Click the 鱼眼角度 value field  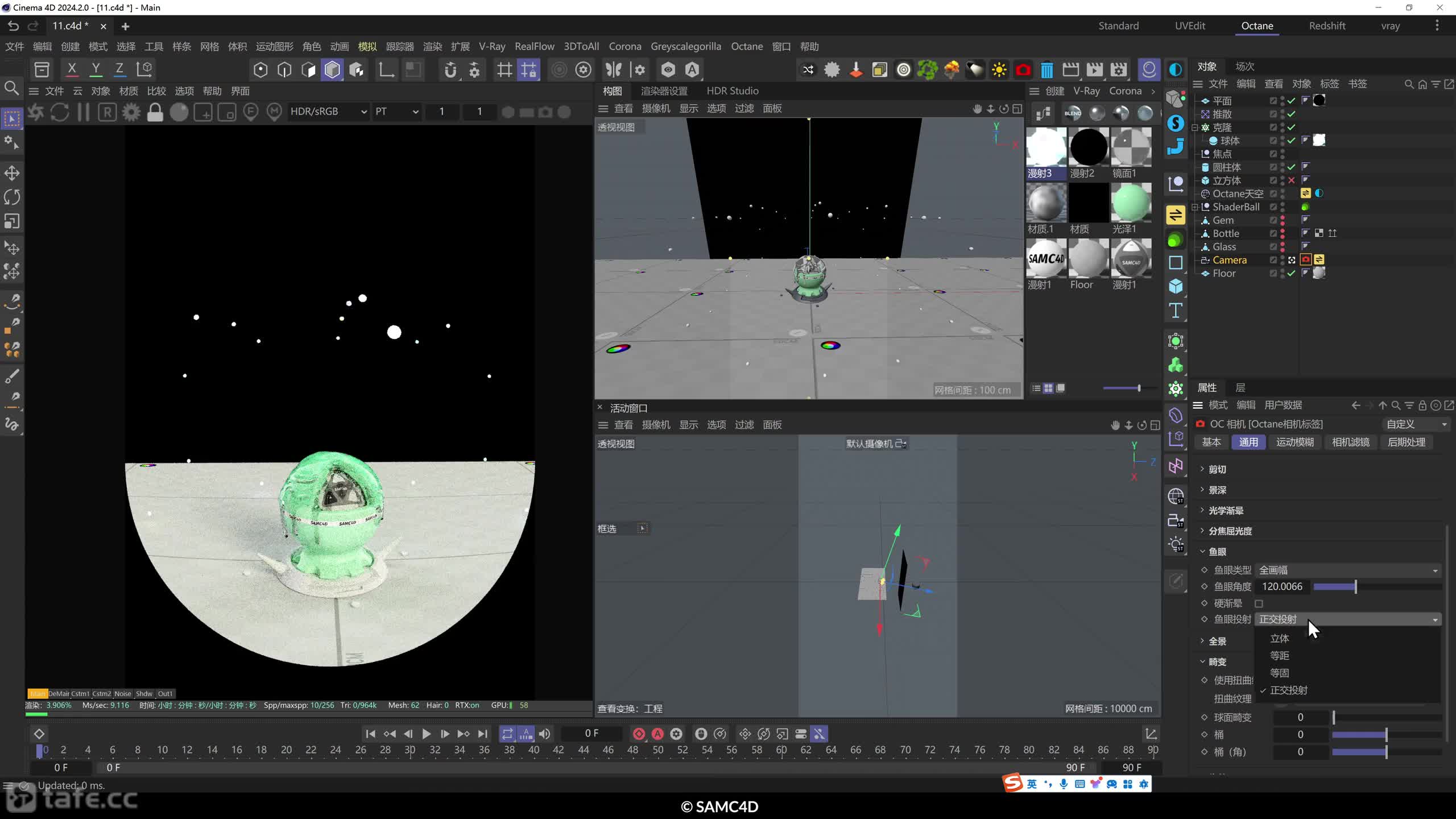(x=1282, y=586)
